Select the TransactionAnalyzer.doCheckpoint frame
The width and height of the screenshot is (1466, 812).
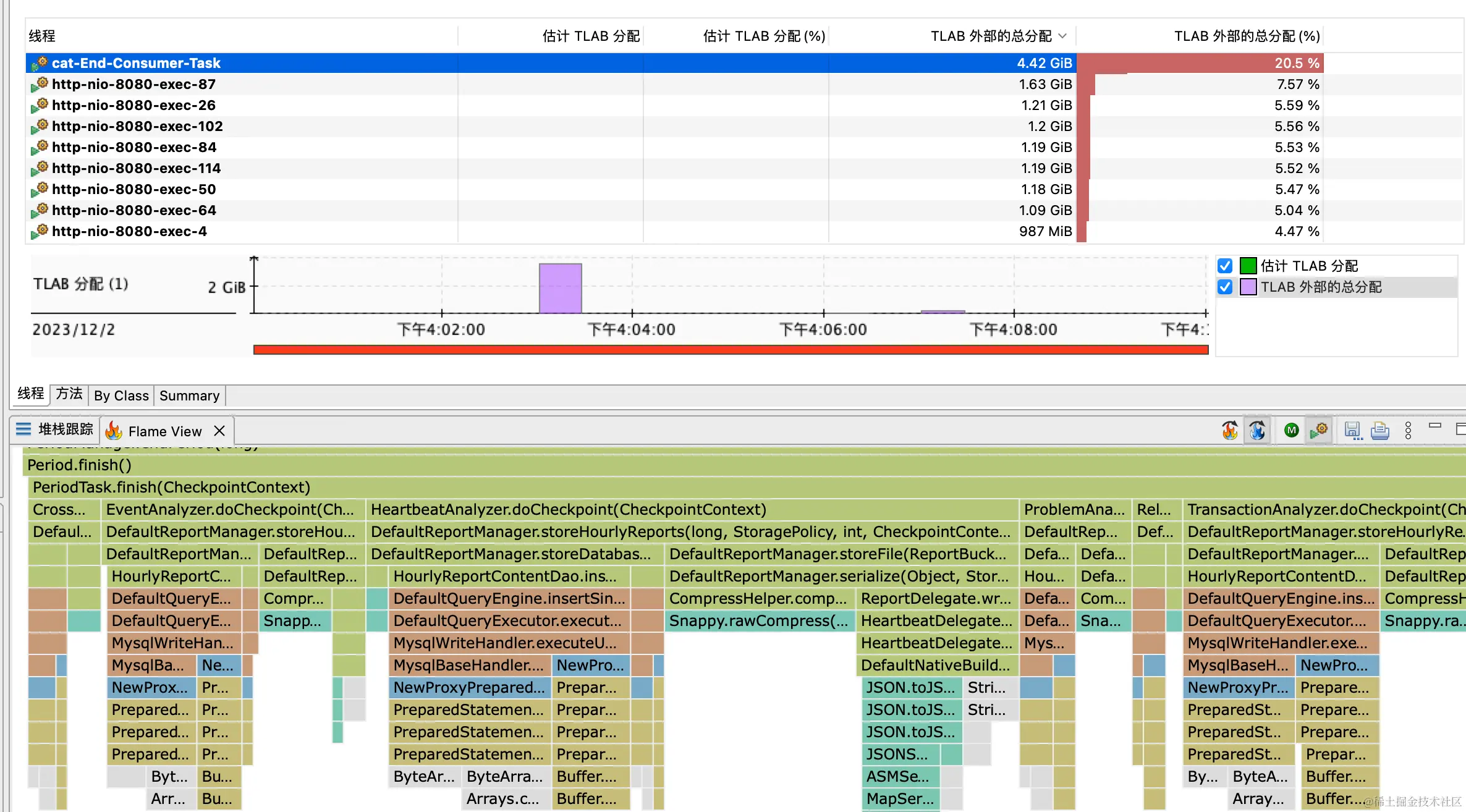click(x=1324, y=509)
